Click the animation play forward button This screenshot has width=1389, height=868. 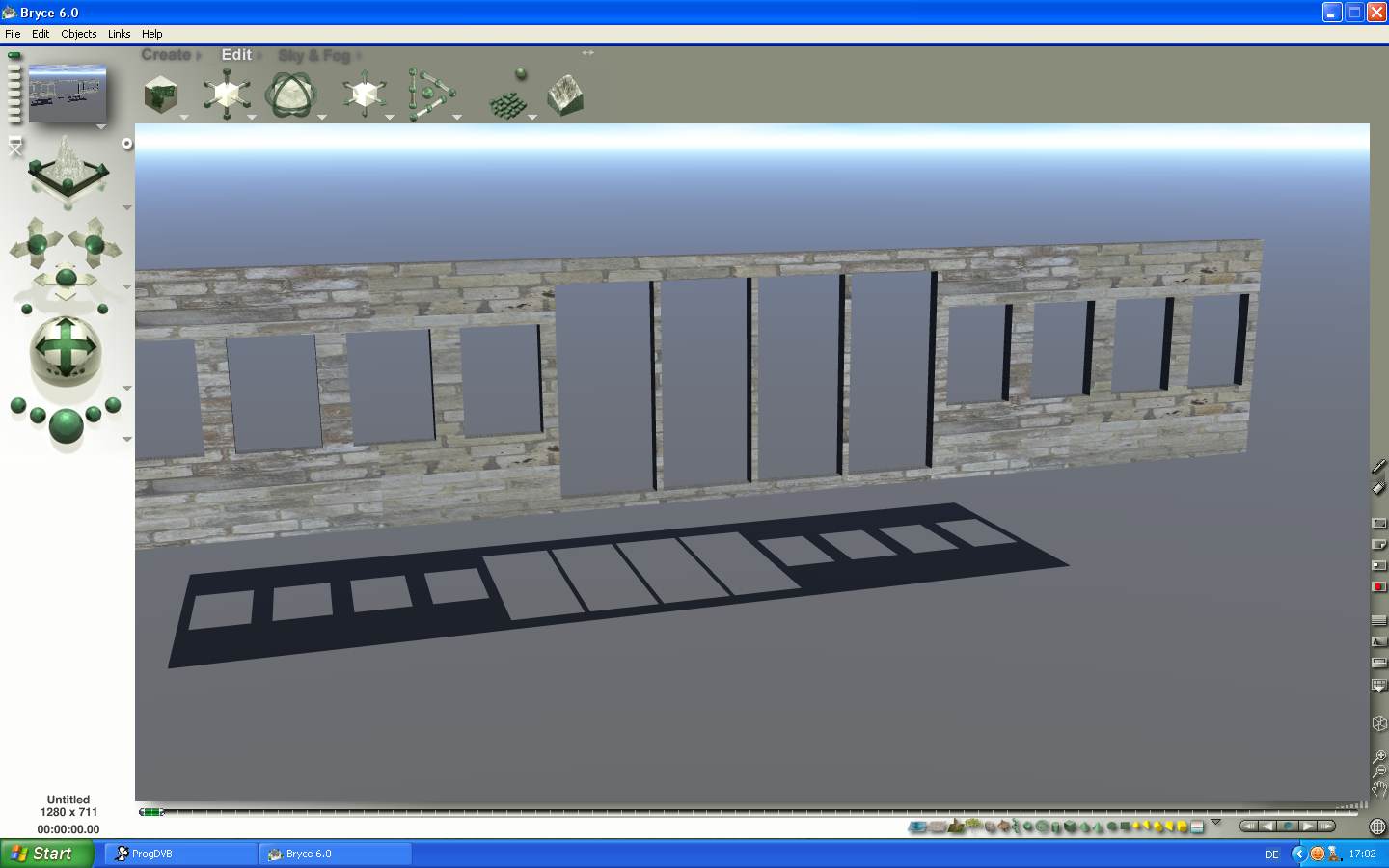(1307, 827)
